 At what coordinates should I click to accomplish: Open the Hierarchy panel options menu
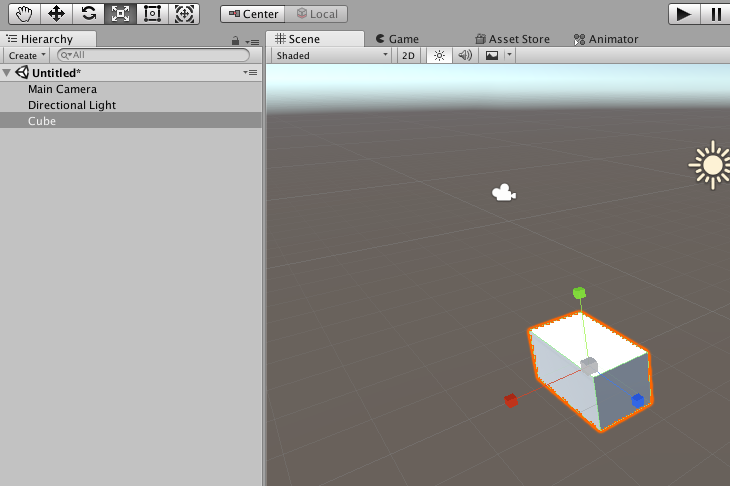(x=252, y=42)
